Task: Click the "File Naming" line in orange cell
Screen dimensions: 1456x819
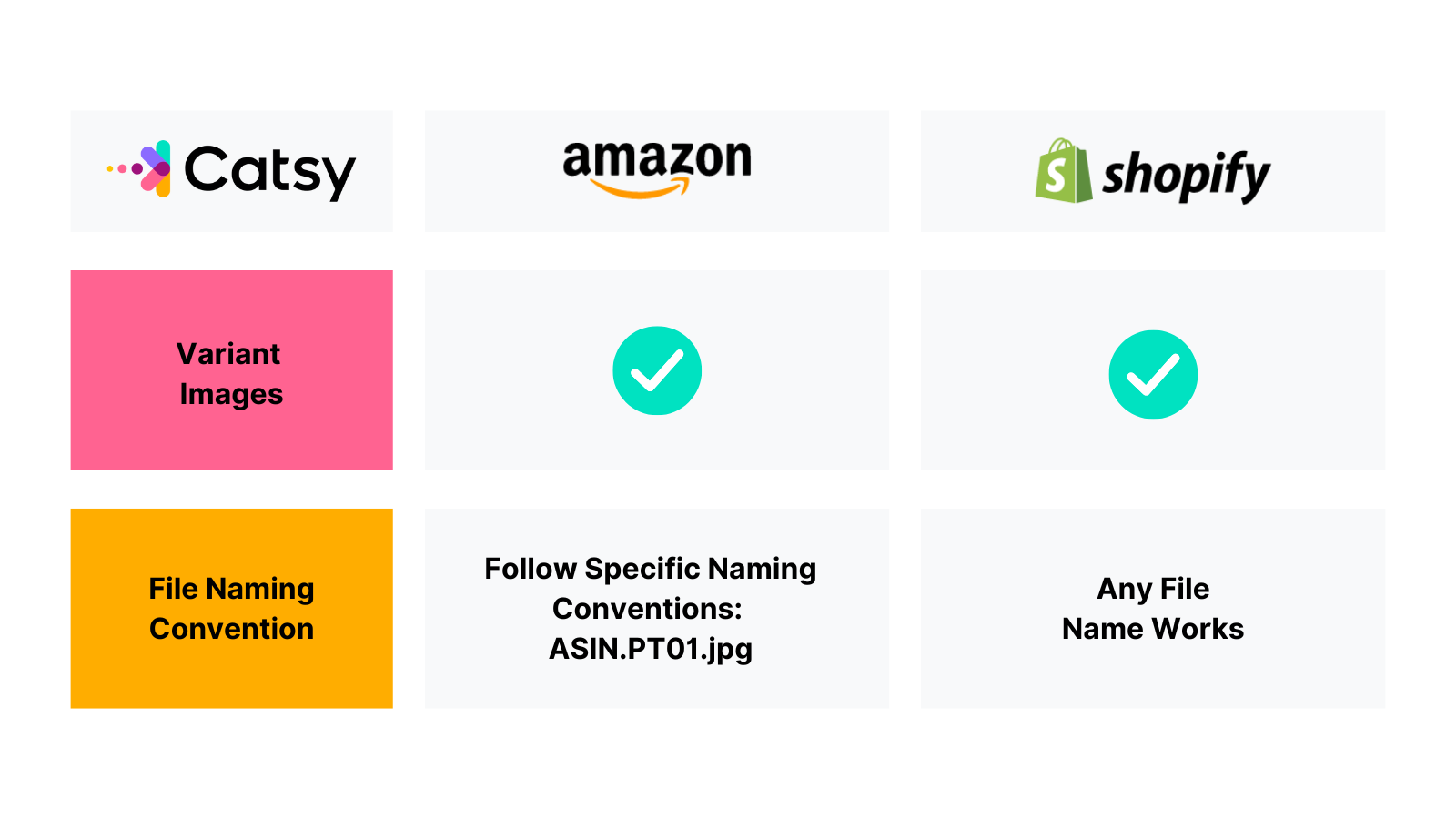Action: 231,589
